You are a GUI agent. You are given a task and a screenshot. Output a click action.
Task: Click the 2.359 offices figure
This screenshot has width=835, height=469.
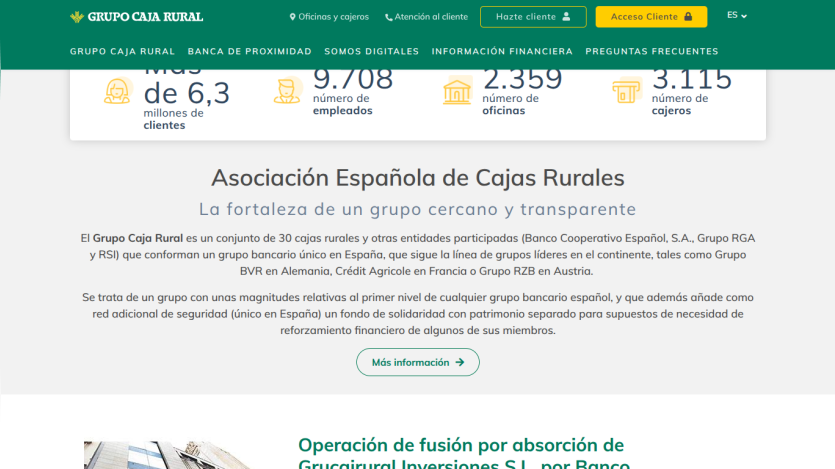pyautogui.click(x=522, y=79)
